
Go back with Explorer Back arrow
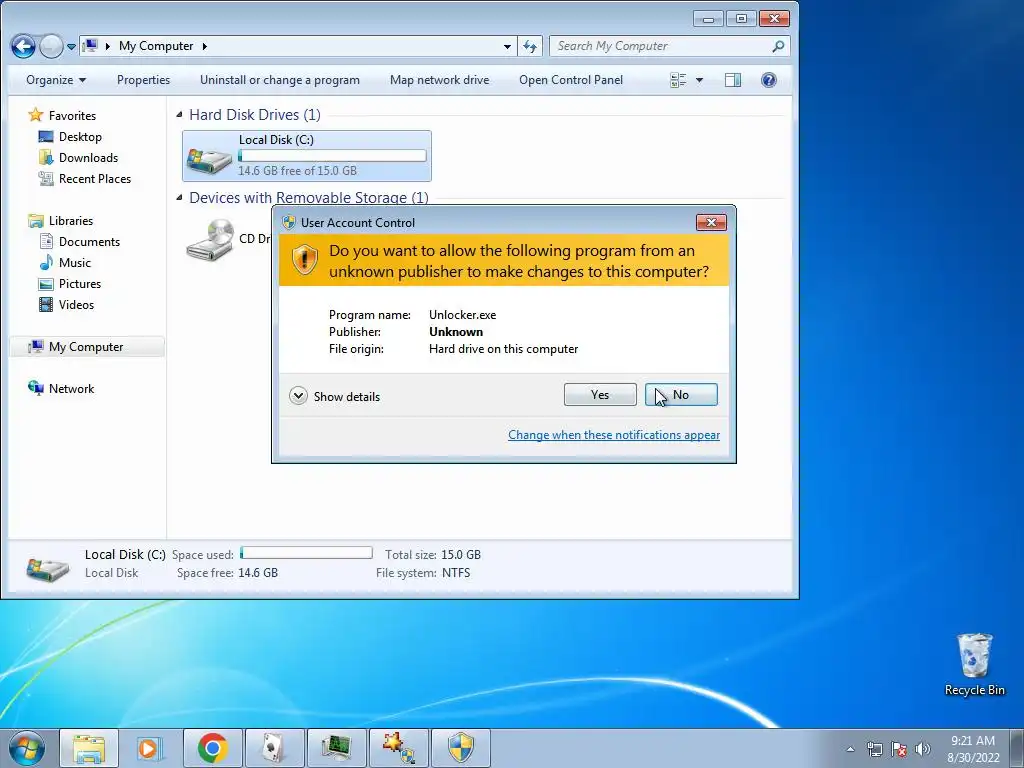pyautogui.click(x=24, y=46)
